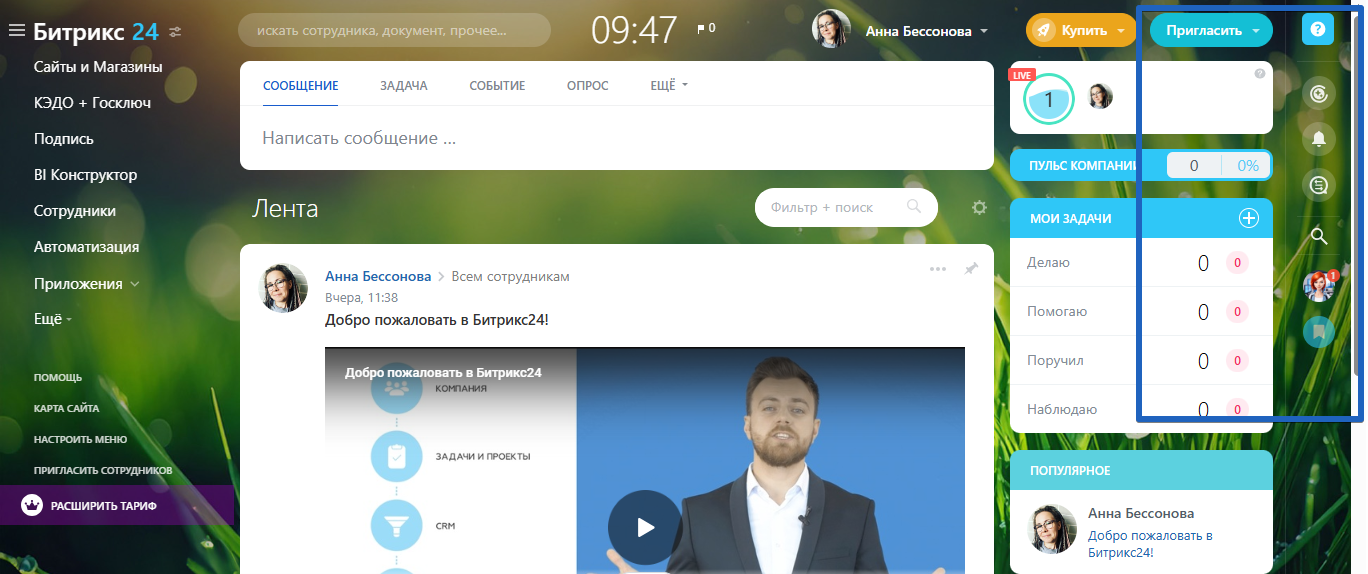Click Всем сотрудникам recipient in post

pyautogui.click(x=510, y=276)
